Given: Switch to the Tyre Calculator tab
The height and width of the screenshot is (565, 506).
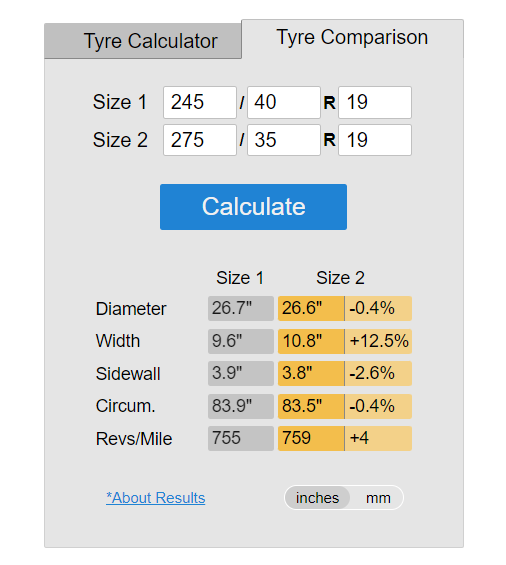Looking at the screenshot, I should click(x=143, y=41).
